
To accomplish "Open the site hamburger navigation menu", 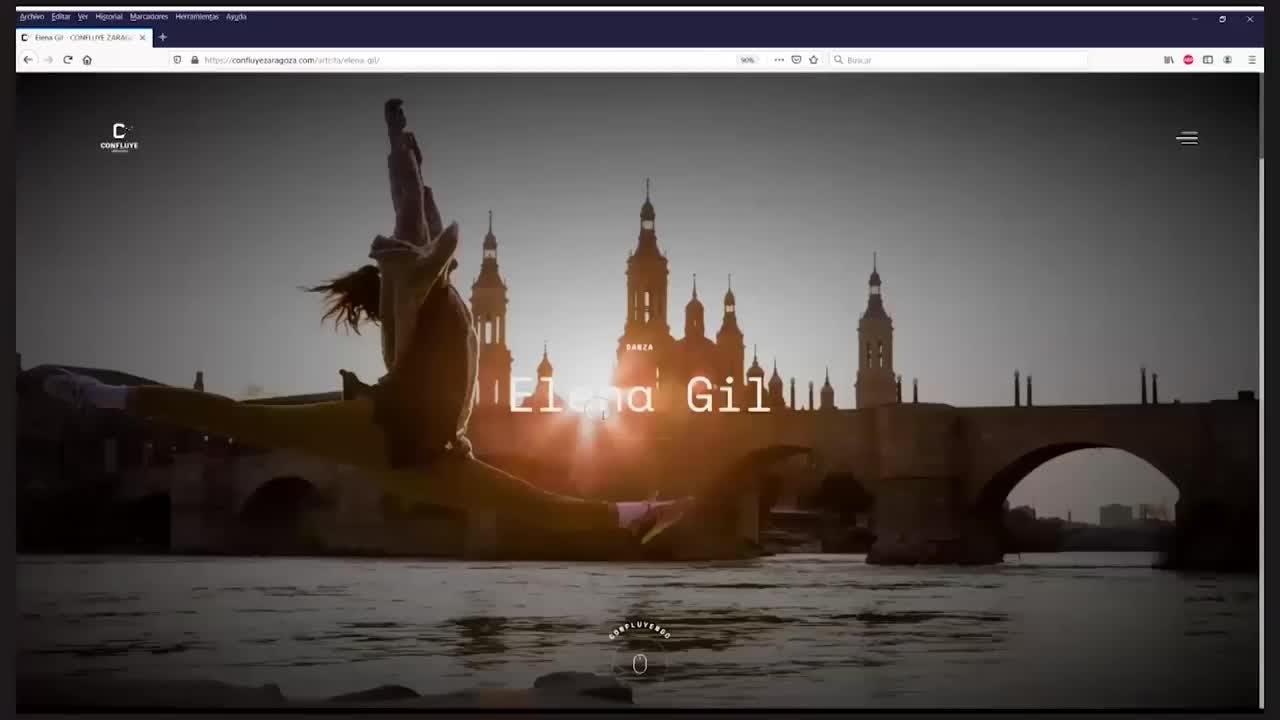I will tap(1187, 138).
